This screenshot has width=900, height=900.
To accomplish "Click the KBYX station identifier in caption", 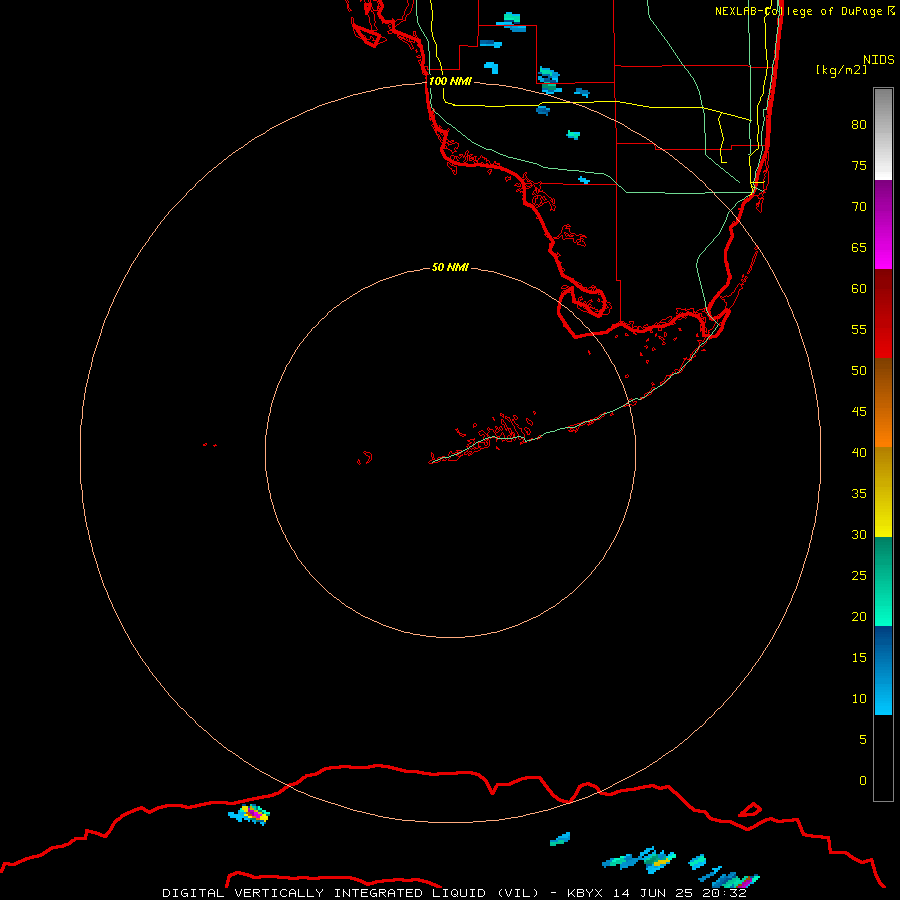I will click(585, 893).
